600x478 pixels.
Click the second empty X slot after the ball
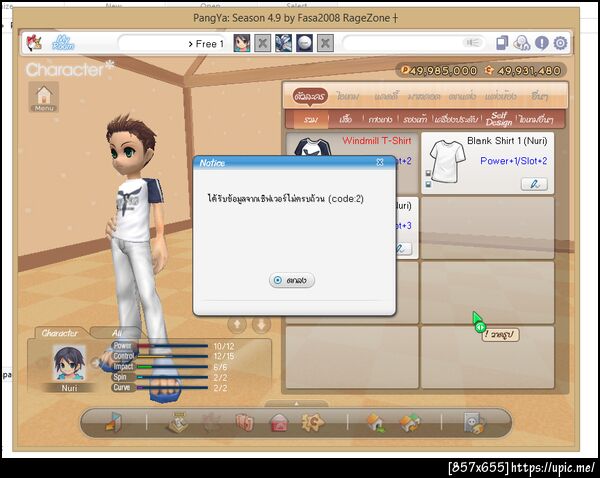click(x=325, y=43)
